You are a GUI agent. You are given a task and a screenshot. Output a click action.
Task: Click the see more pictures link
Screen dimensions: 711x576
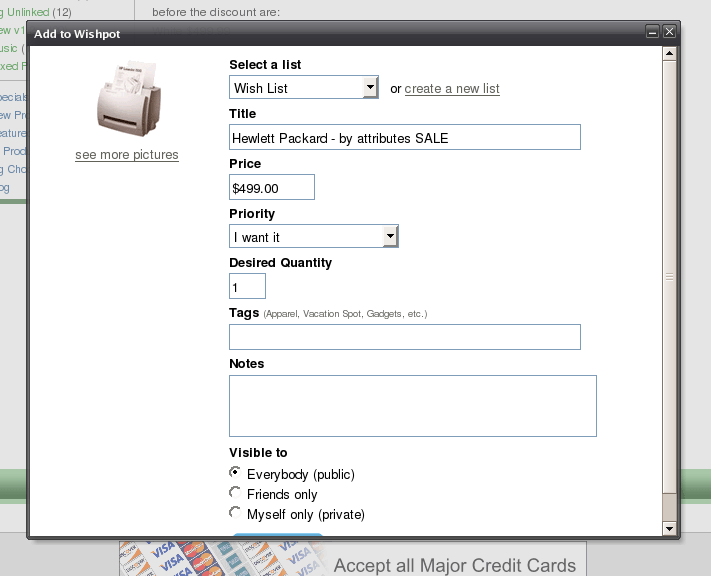pos(127,155)
